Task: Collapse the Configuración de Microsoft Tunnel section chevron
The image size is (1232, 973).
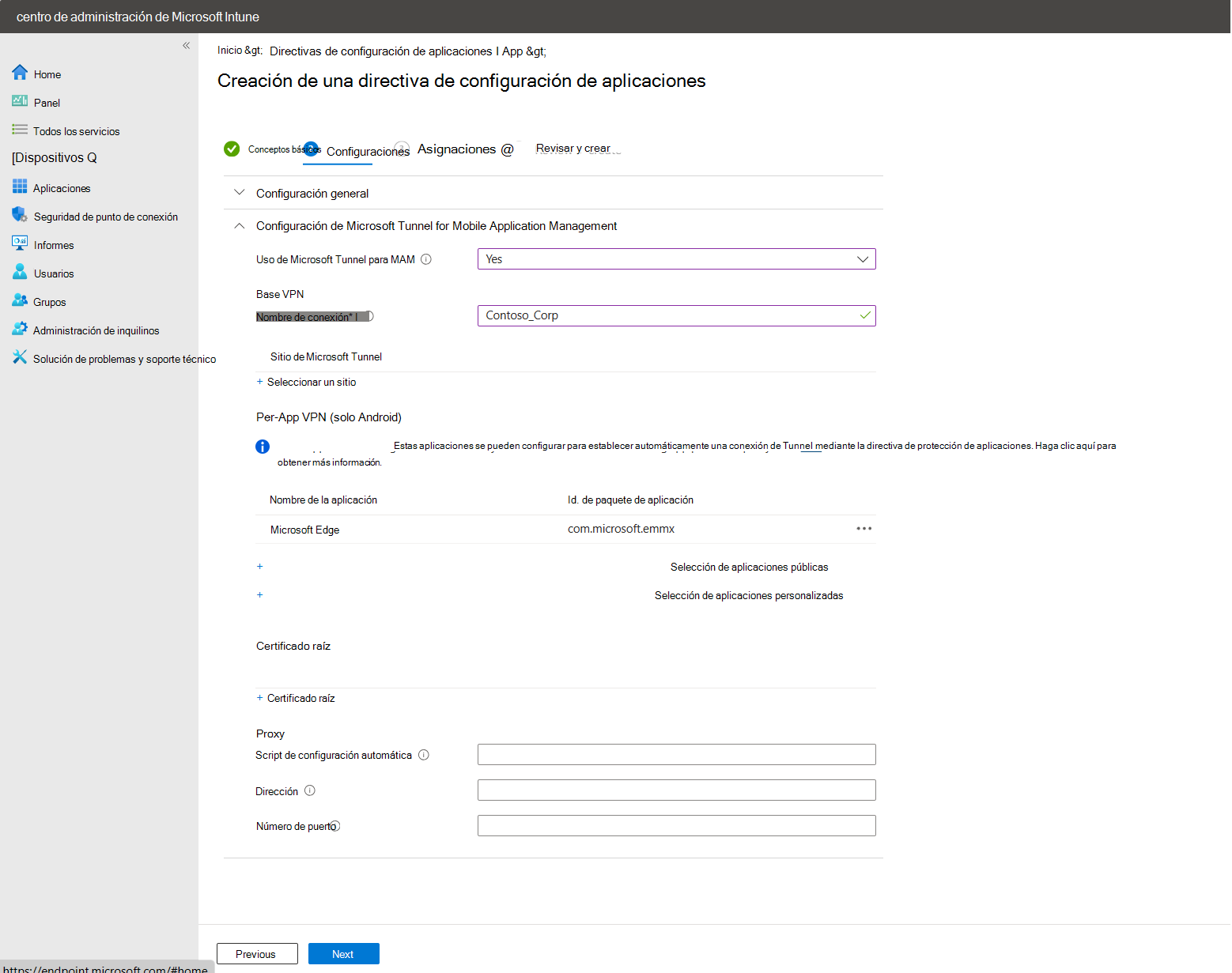Action: (239, 226)
